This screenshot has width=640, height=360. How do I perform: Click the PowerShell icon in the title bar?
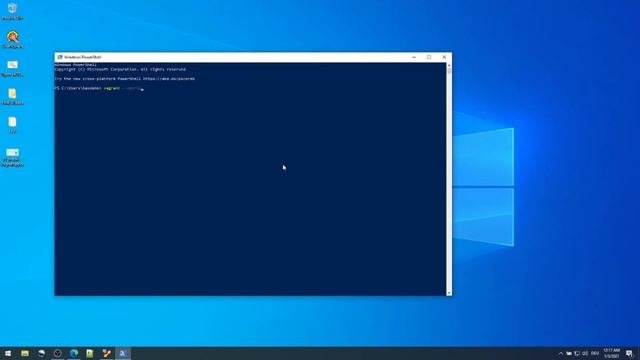coord(60,57)
